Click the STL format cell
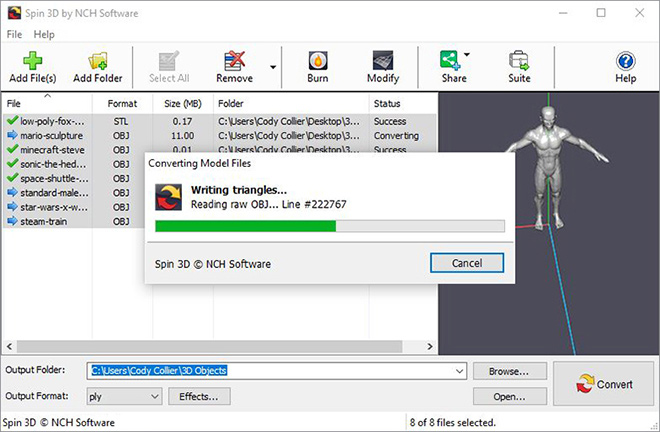The image size is (660, 432). point(121,121)
